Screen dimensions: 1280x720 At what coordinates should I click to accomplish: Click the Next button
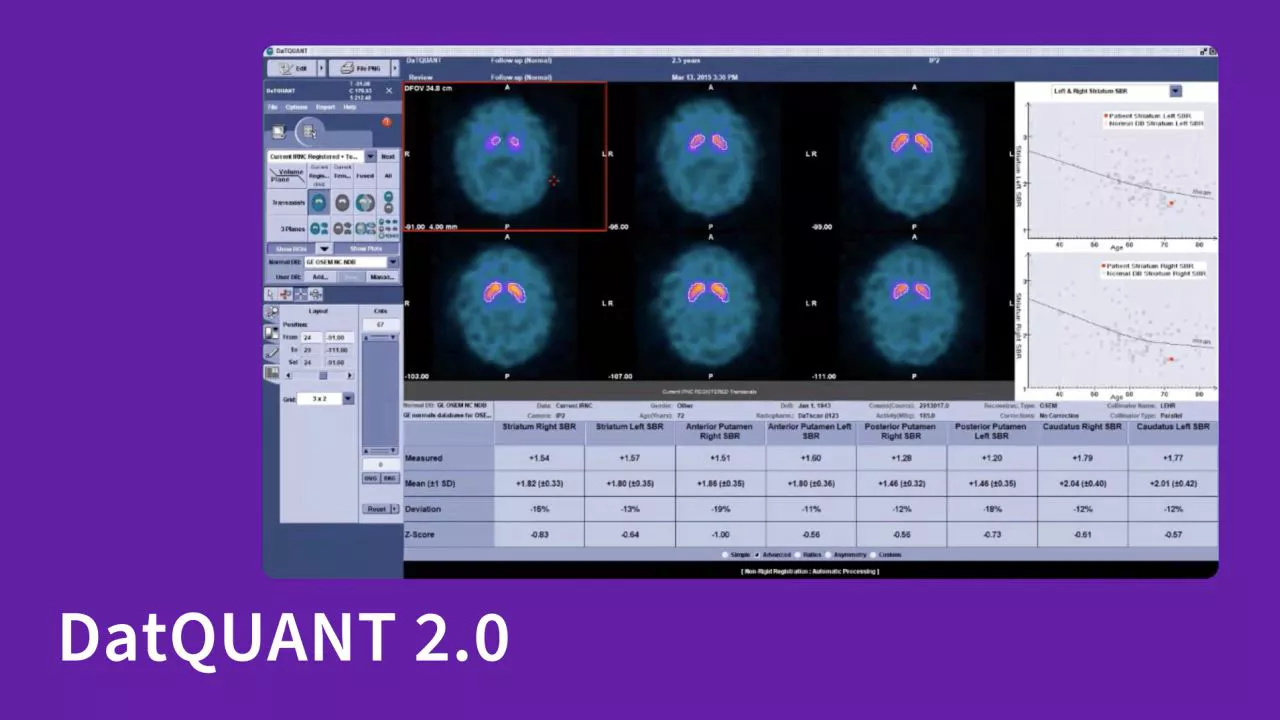(x=388, y=156)
